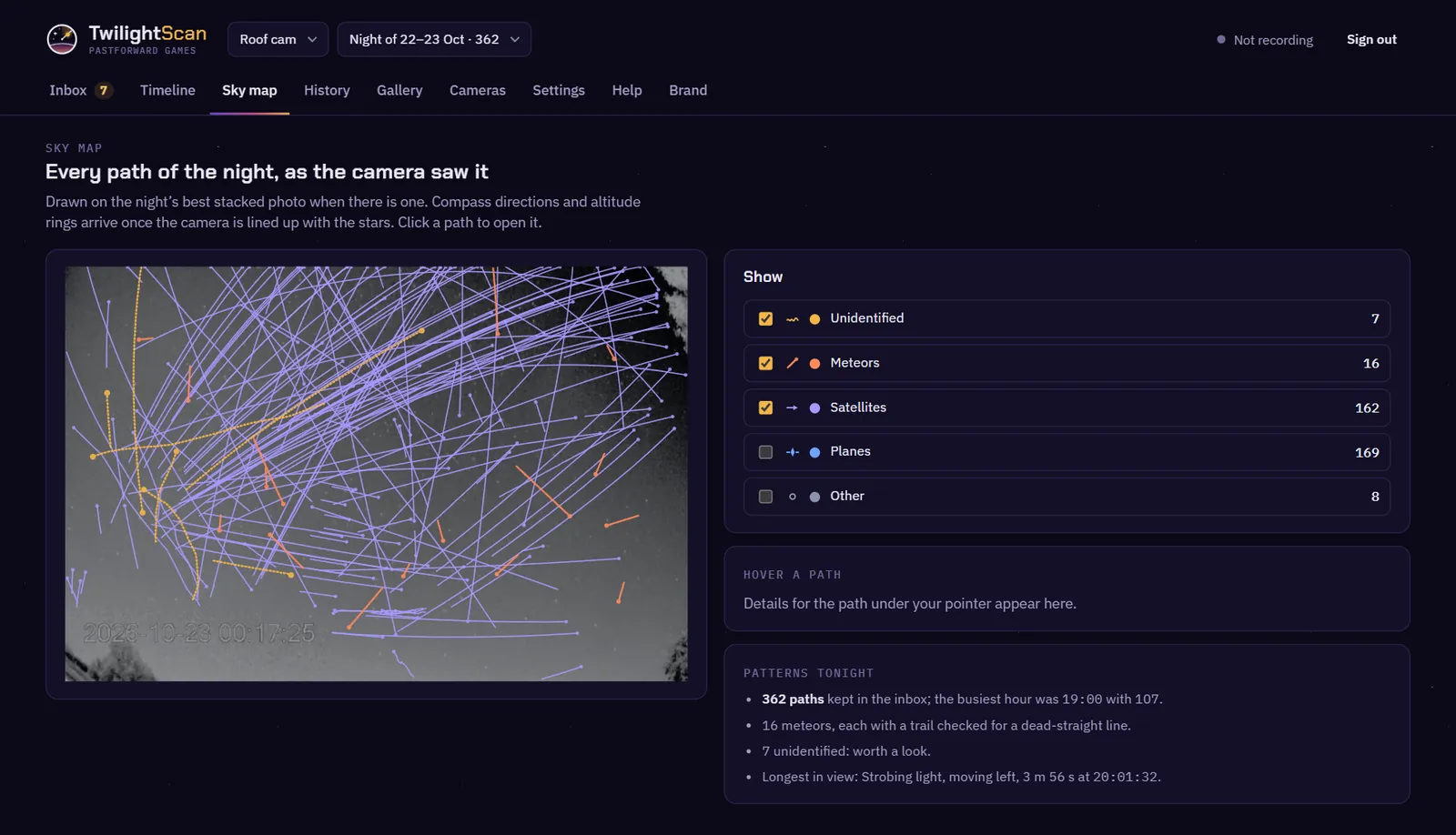The height and width of the screenshot is (835, 1456).
Task: Open the Settings tab
Action: click(559, 90)
